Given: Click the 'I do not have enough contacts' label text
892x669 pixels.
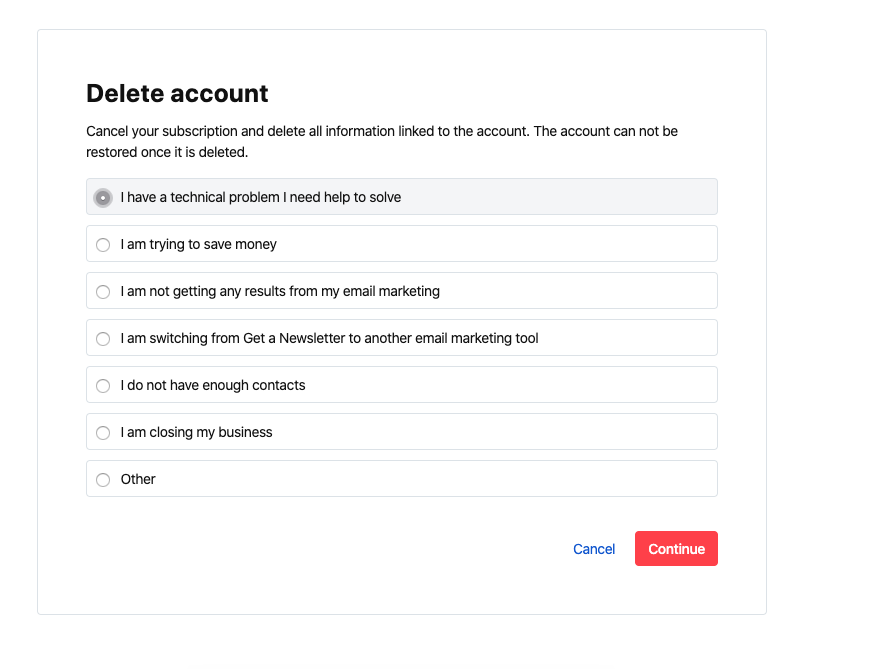Looking at the screenshot, I should [213, 386].
